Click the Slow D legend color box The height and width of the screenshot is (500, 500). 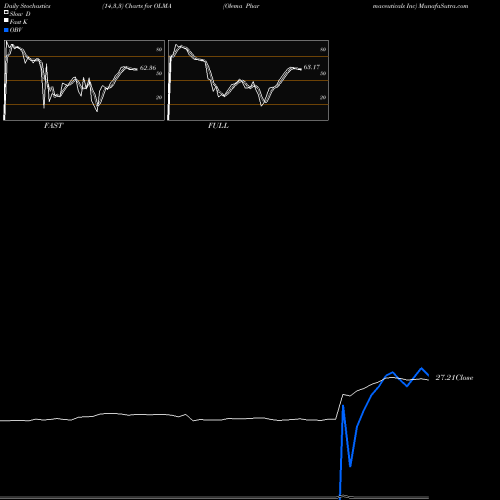[6, 13]
